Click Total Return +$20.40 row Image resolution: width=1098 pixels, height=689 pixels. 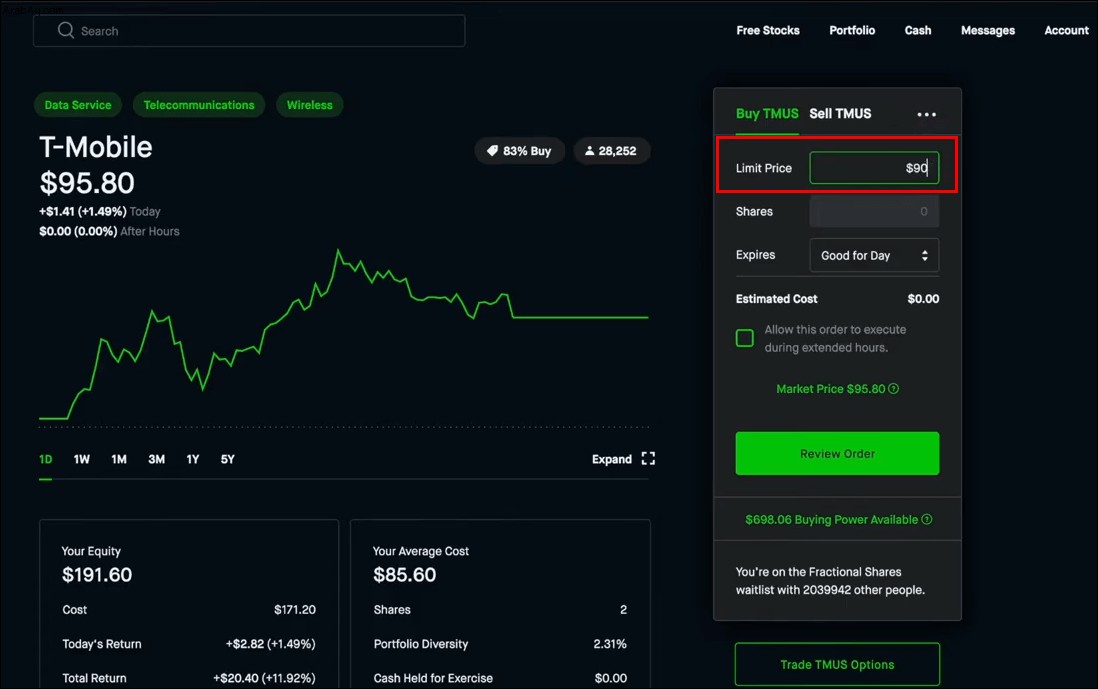click(x=189, y=678)
